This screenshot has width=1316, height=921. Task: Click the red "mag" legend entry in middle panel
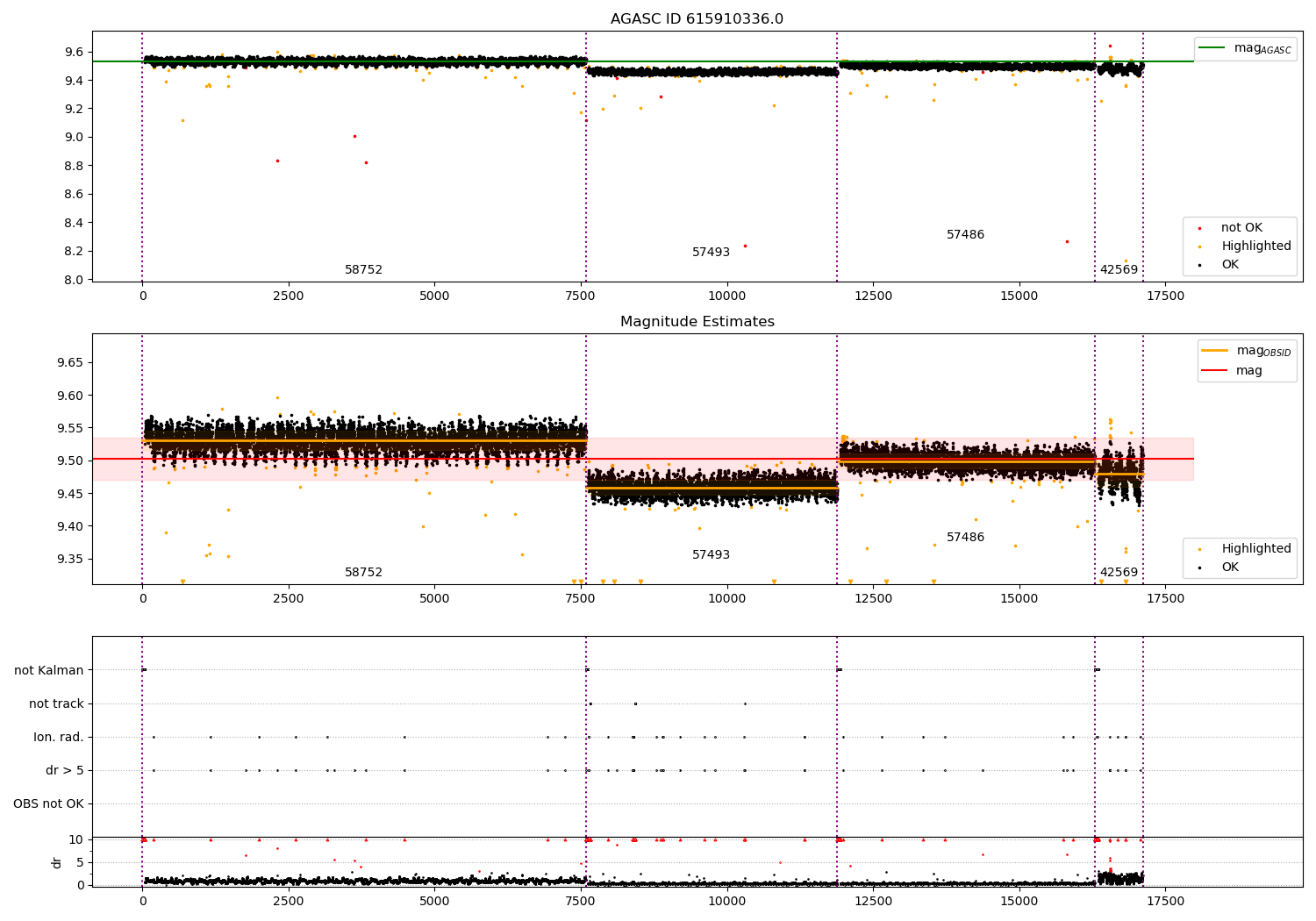pos(1233,371)
